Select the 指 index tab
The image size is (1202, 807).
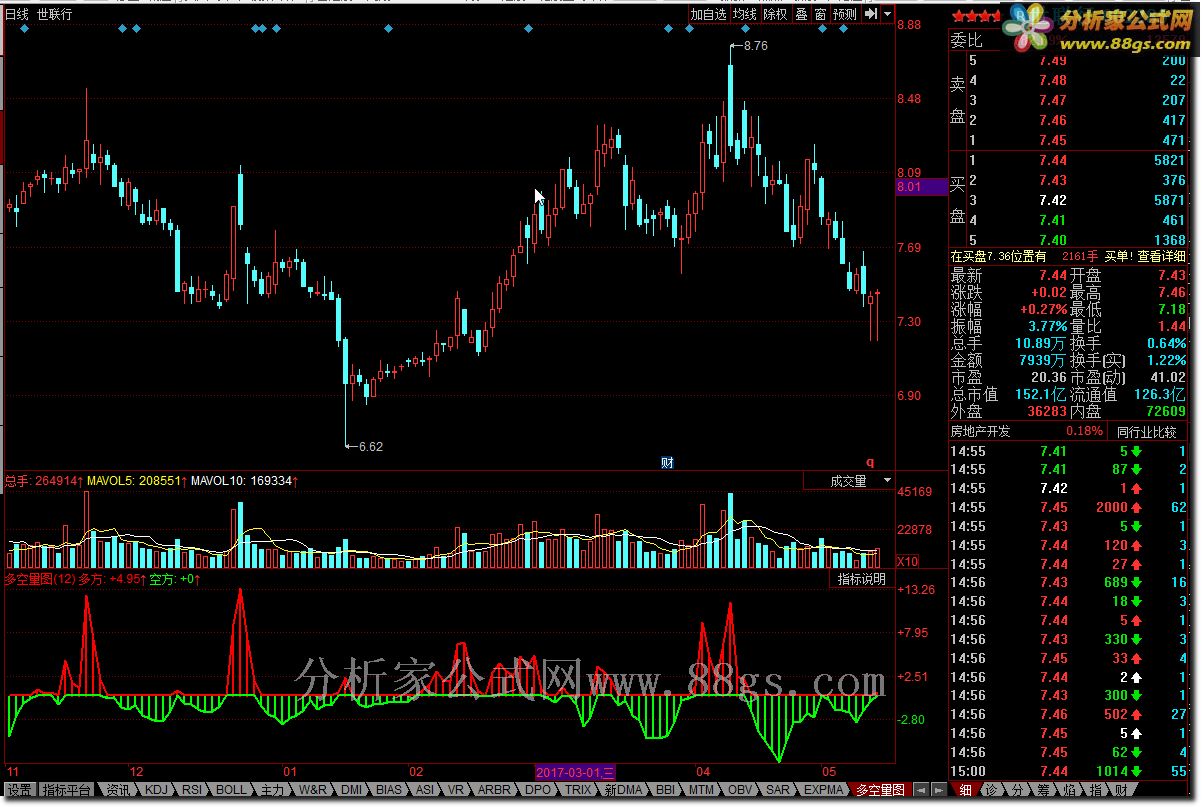[x=1095, y=790]
